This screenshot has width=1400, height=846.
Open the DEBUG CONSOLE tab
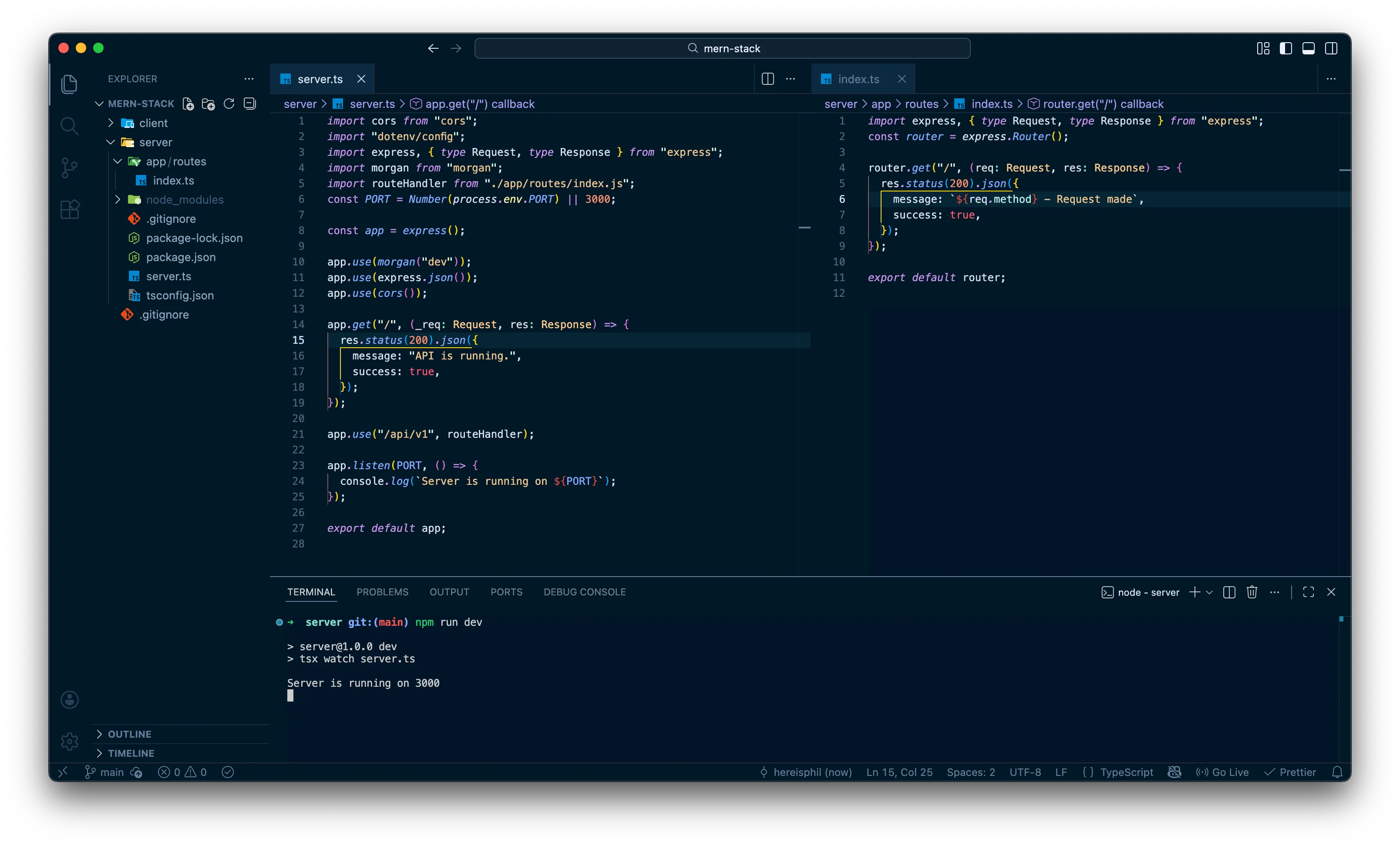585,592
